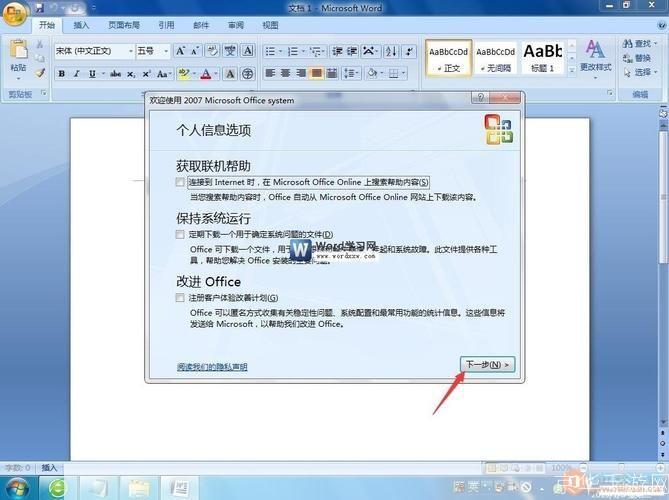The image size is (669, 500).
Task: Open the line spacing dropdown
Action: point(352,73)
